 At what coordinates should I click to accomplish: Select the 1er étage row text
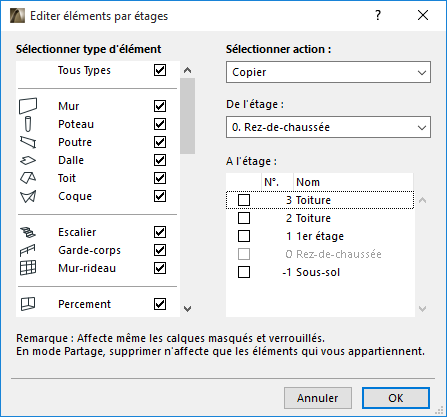(315, 236)
